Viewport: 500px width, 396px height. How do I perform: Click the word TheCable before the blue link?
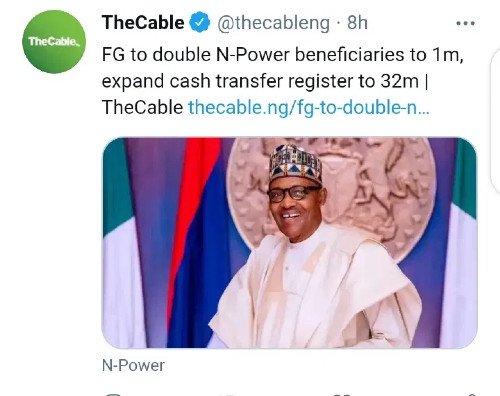click(142, 108)
